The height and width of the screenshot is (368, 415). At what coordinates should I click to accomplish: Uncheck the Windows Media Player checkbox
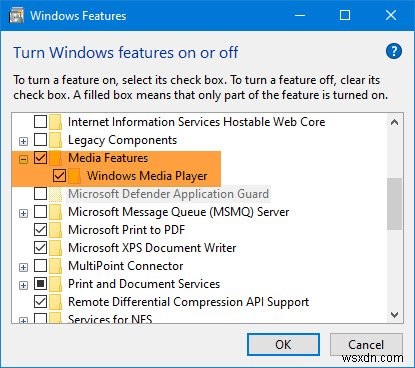click(59, 176)
